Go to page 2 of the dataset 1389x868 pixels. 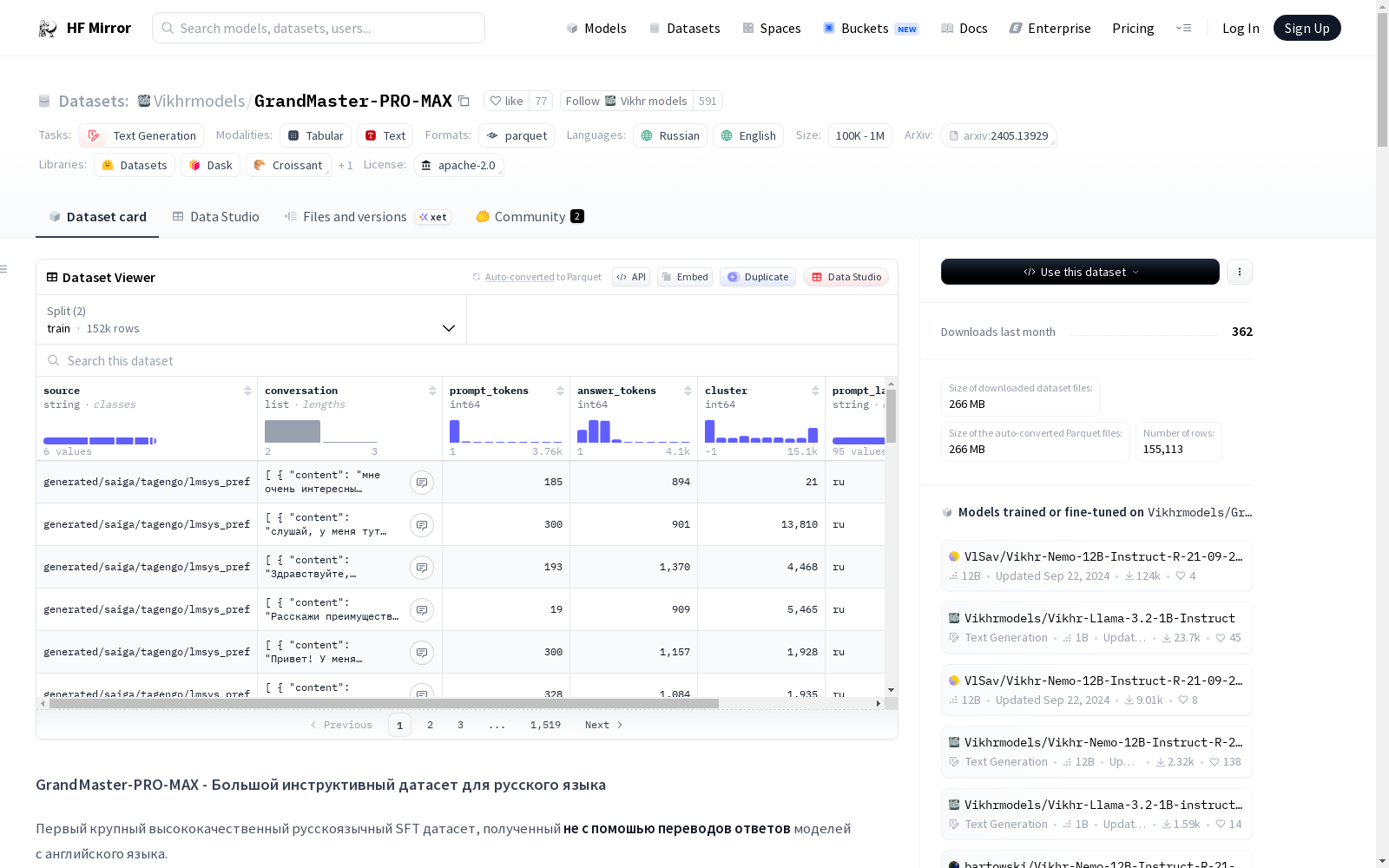click(x=430, y=725)
